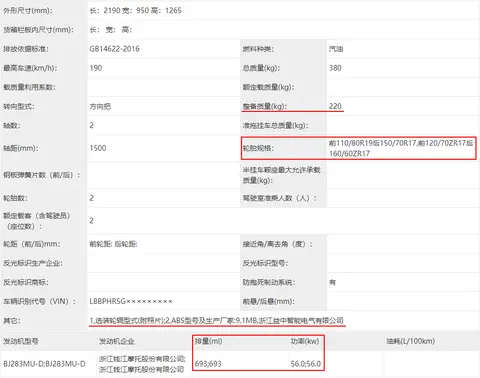Select the curb weight value 220
The image size is (480, 378).
point(335,106)
